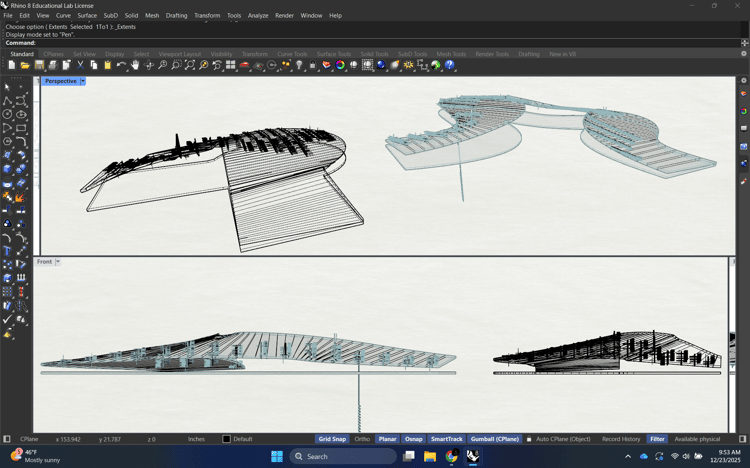Screen dimensions: 750x468
Task: Open the Inches units selector in status bar
Action: [x=196, y=439]
